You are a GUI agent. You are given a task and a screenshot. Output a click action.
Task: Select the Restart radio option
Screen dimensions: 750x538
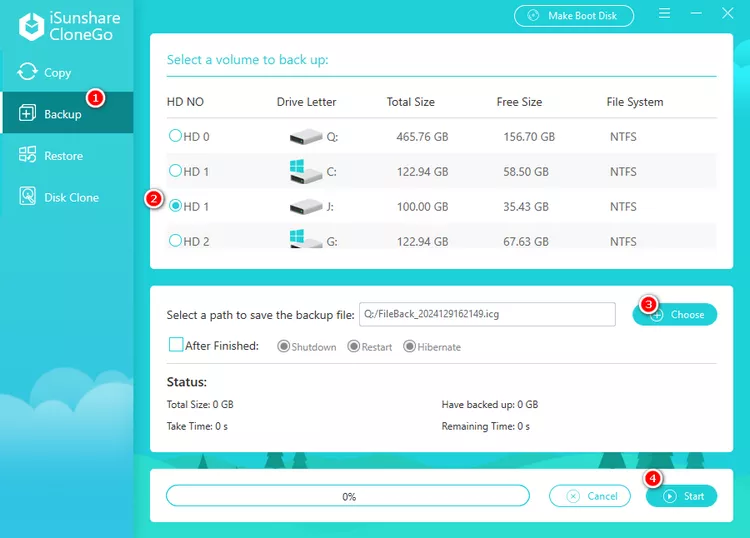point(353,346)
